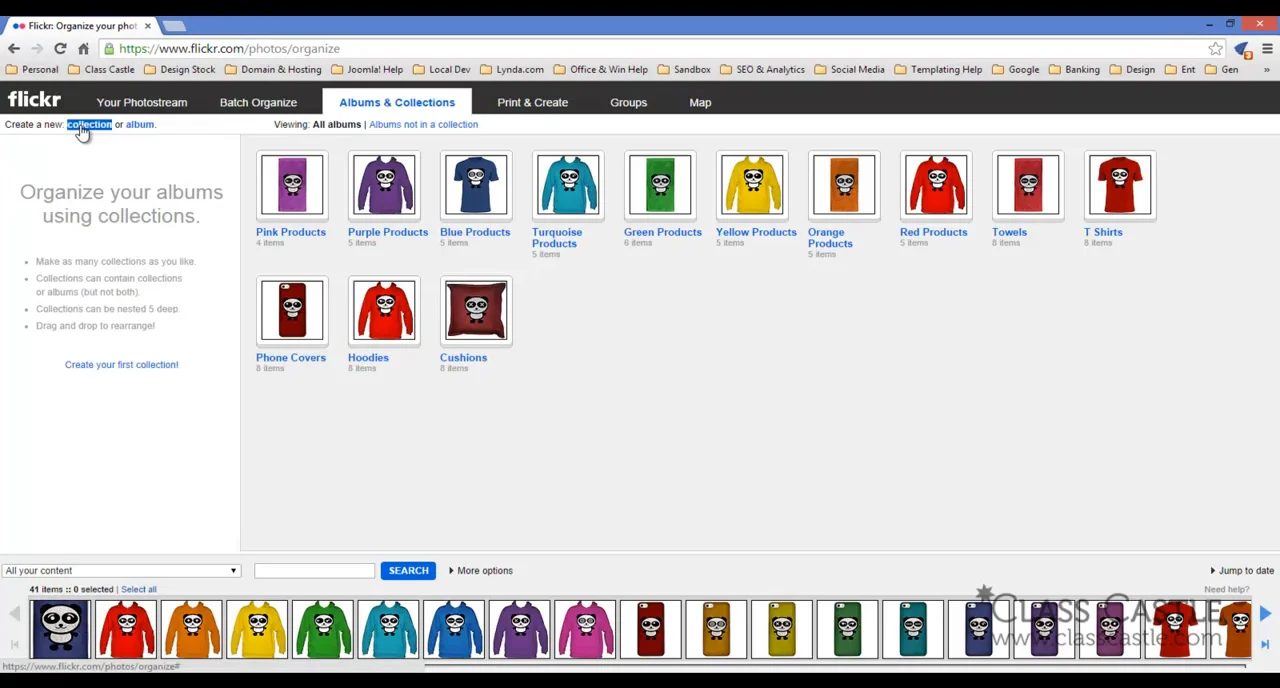1280x688 pixels.
Task: Click the Flickr browser tab
Action: [80, 25]
